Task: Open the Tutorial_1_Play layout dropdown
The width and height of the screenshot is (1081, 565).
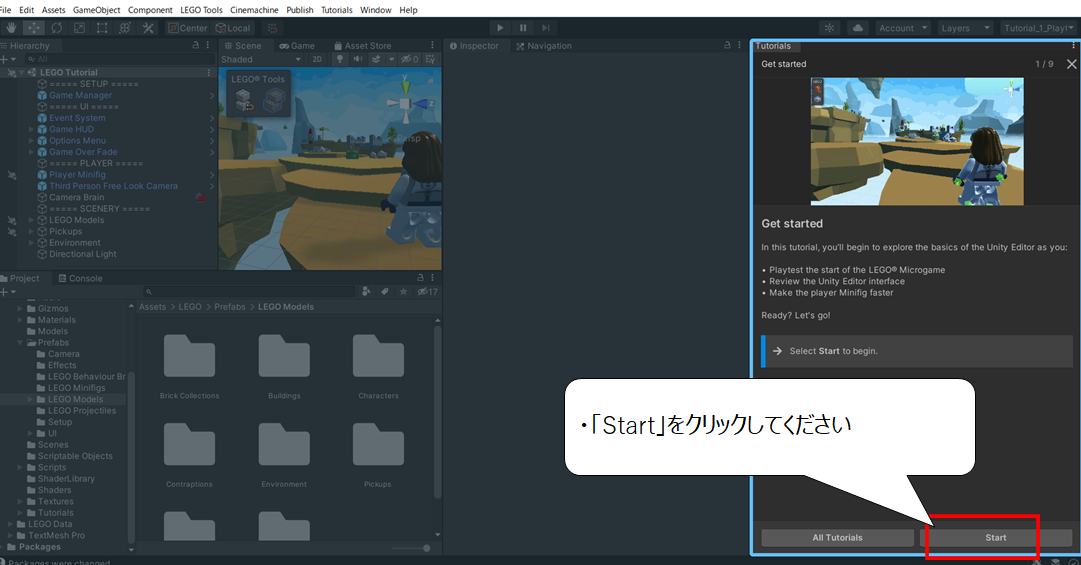Action: pyautogui.click(x=1038, y=28)
